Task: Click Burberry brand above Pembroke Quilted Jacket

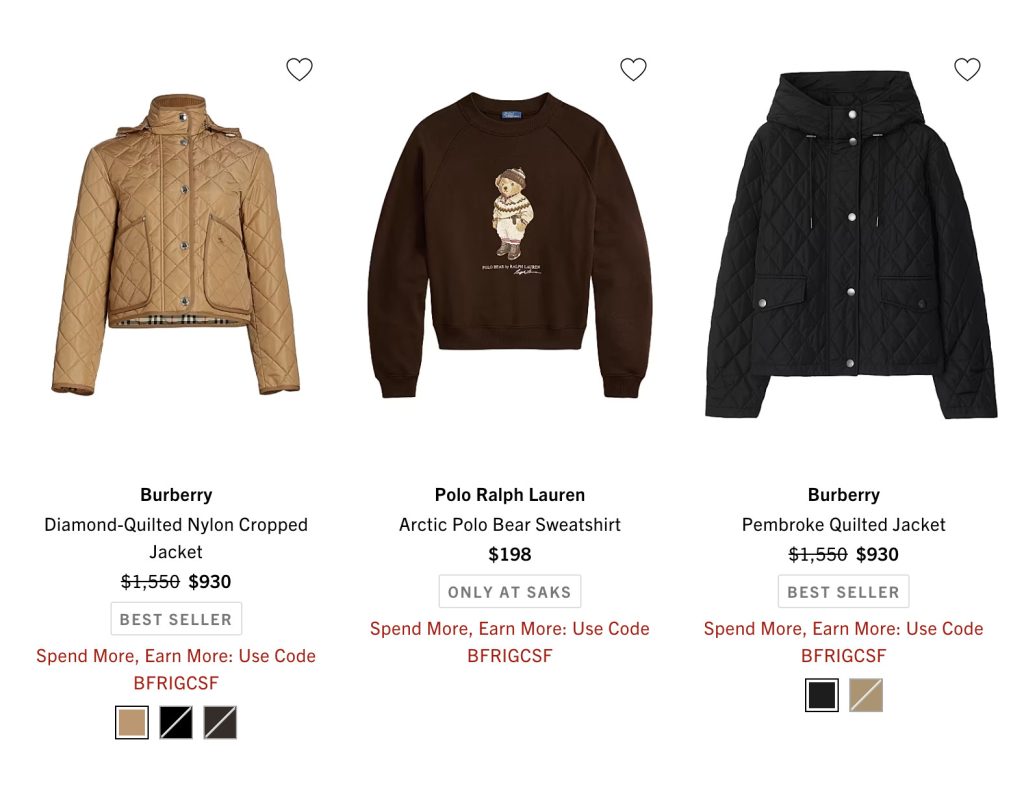Action: (843, 495)
